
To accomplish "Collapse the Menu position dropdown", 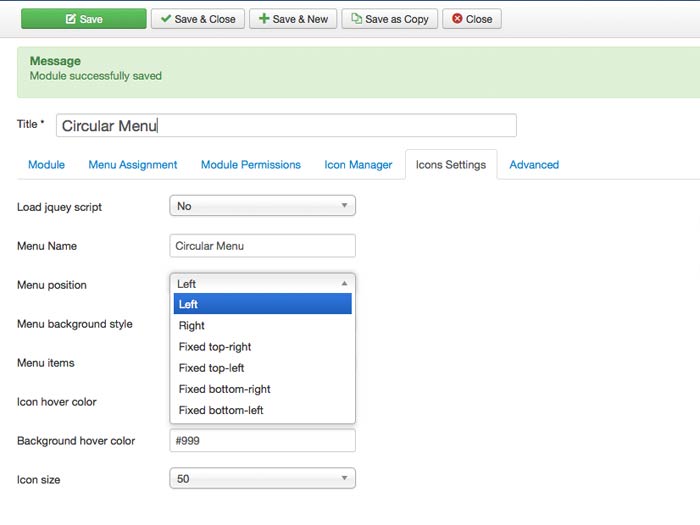I will click(x=262, y=284).
